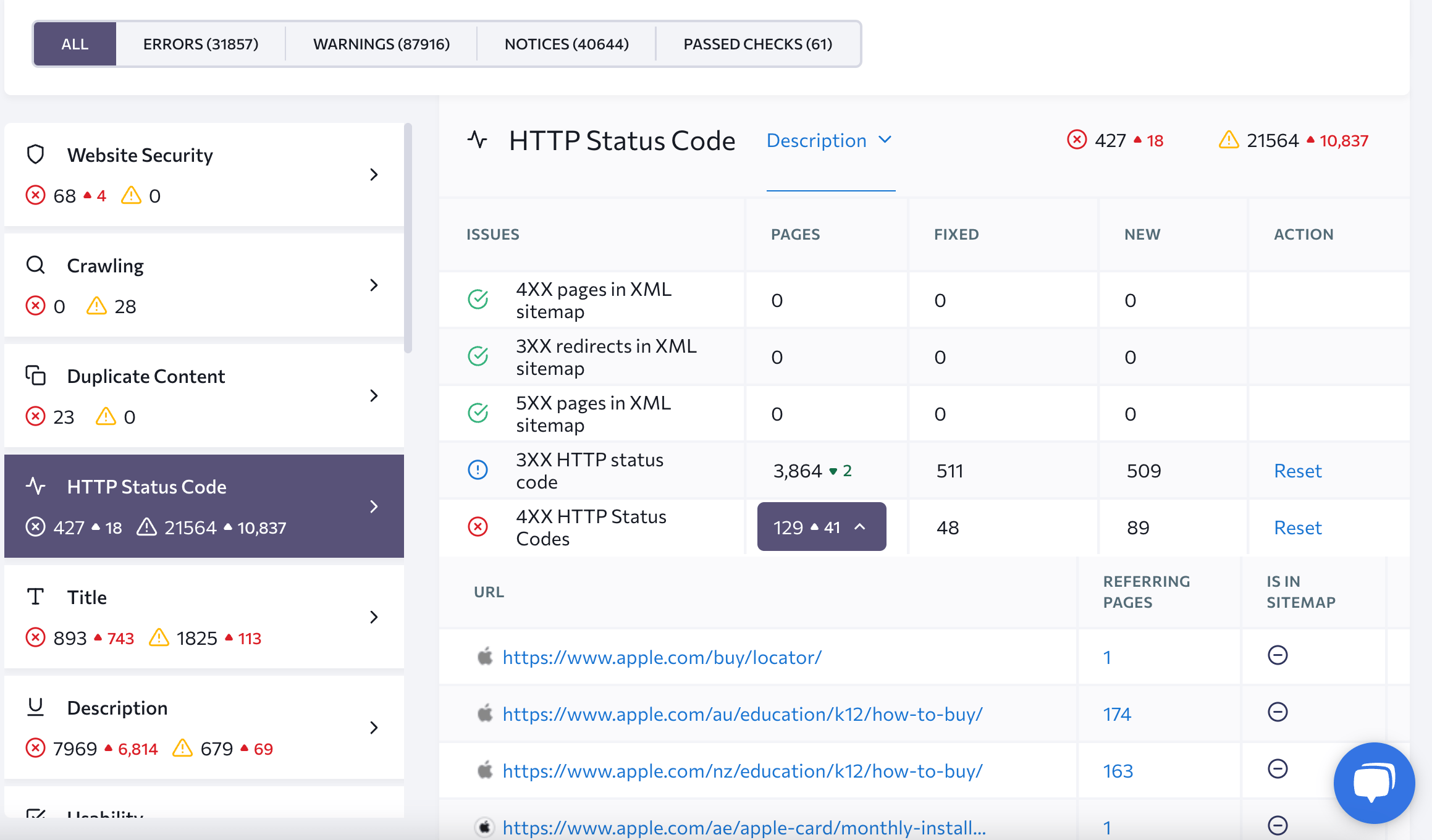Click the 3XX redirects in XML sitemap issue name
This screenshot has width=1432, height=840.
tap(606, 357)
